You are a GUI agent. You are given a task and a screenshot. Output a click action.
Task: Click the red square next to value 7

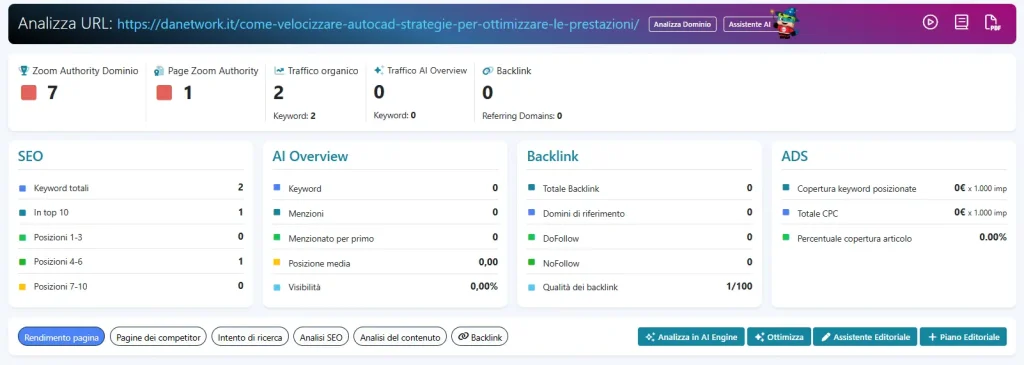click(x=29, y=93)
